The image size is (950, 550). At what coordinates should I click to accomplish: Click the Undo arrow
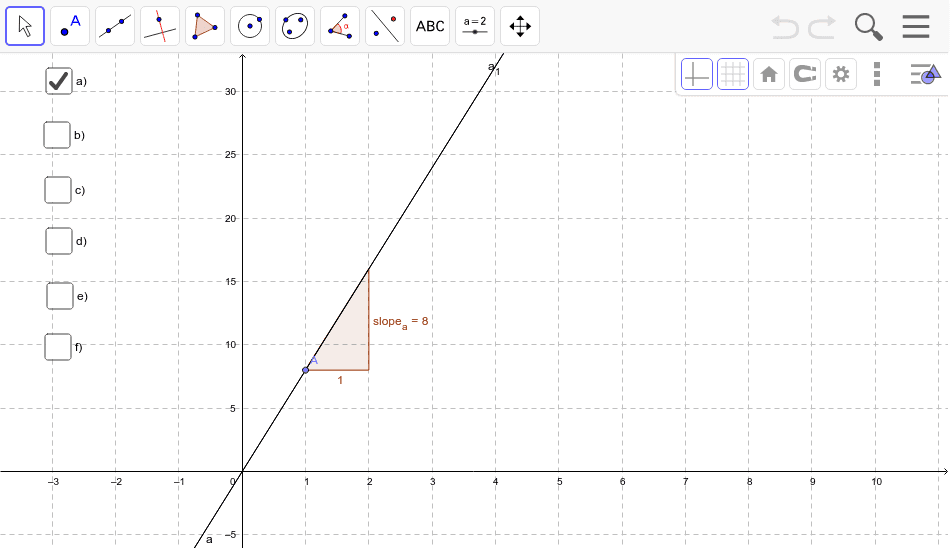point(785,27)
